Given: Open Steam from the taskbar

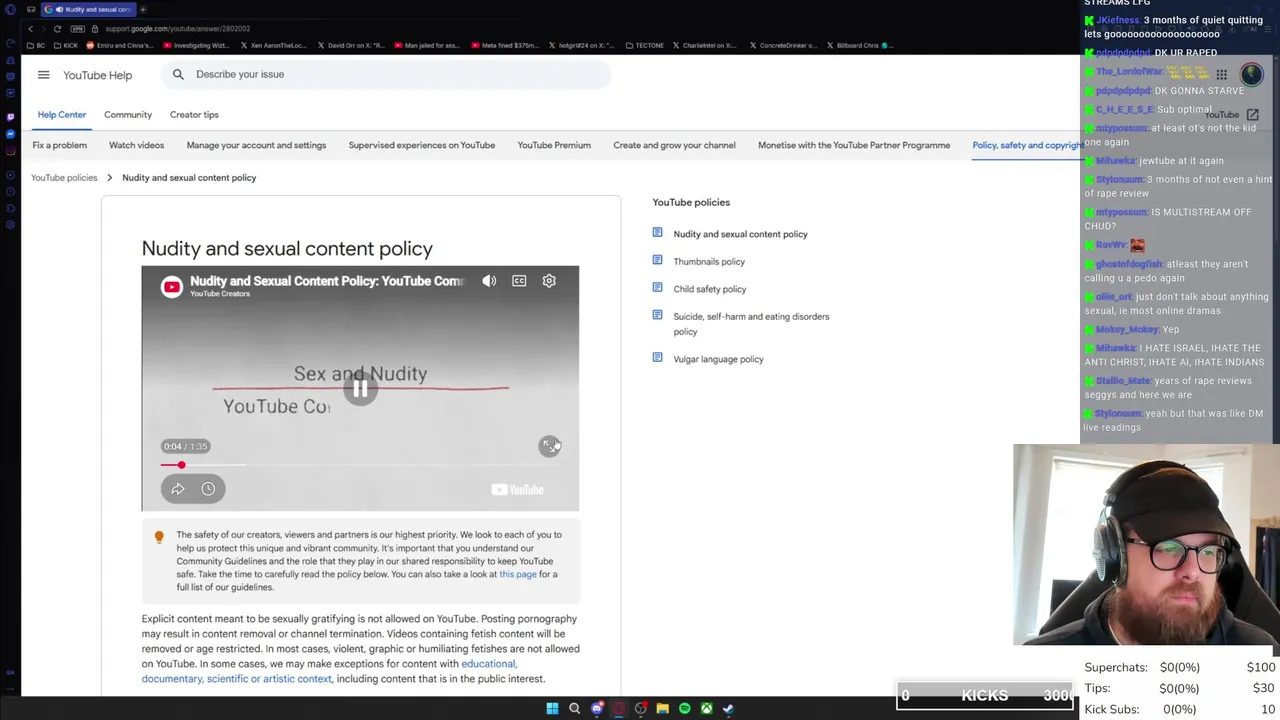Looking at the screenshot, I should coord(728,709).
